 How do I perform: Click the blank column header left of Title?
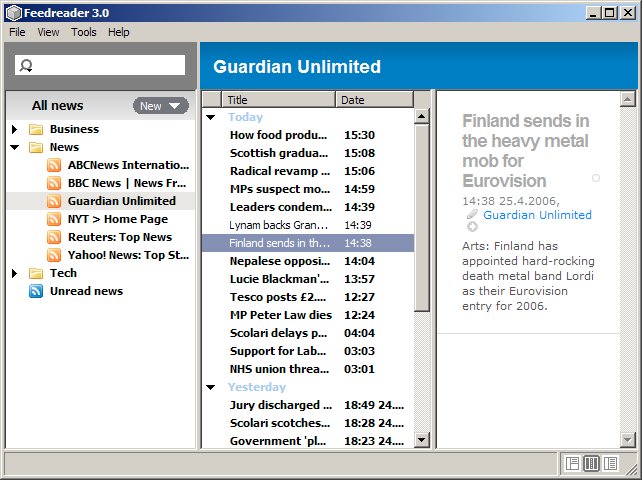(x=212, y=100)
